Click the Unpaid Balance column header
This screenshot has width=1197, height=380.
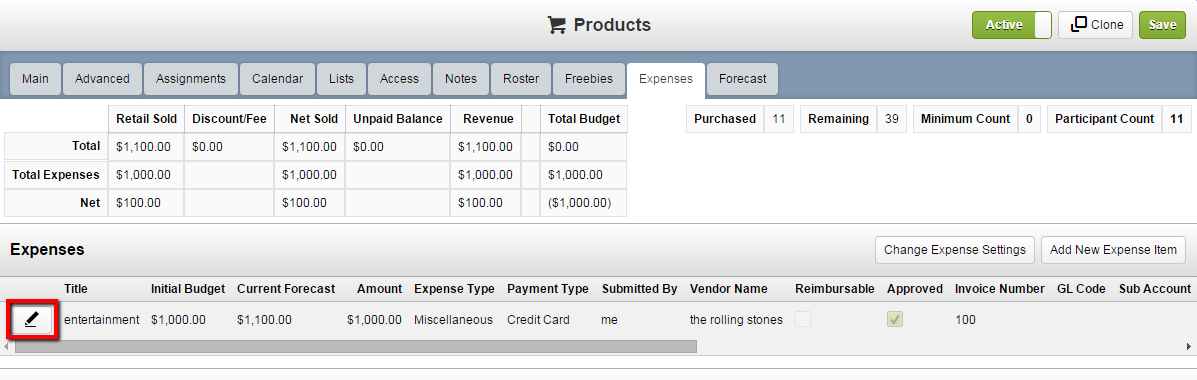[x=398, y=119]
